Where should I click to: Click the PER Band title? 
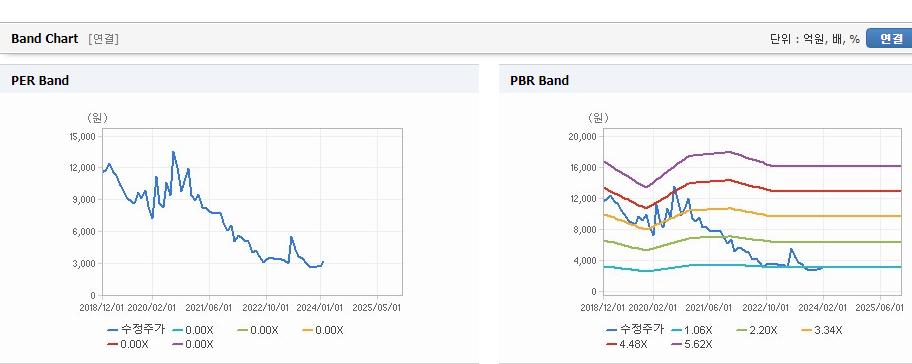(x=40, y=81)
